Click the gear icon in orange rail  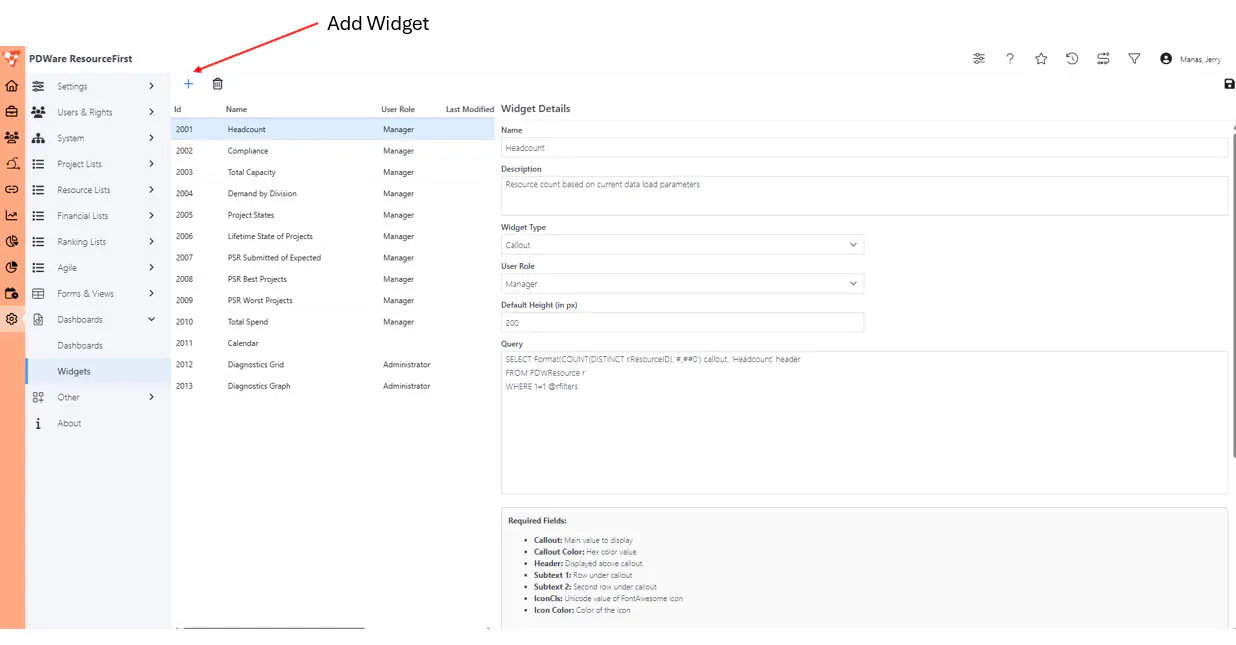[12, 320]
